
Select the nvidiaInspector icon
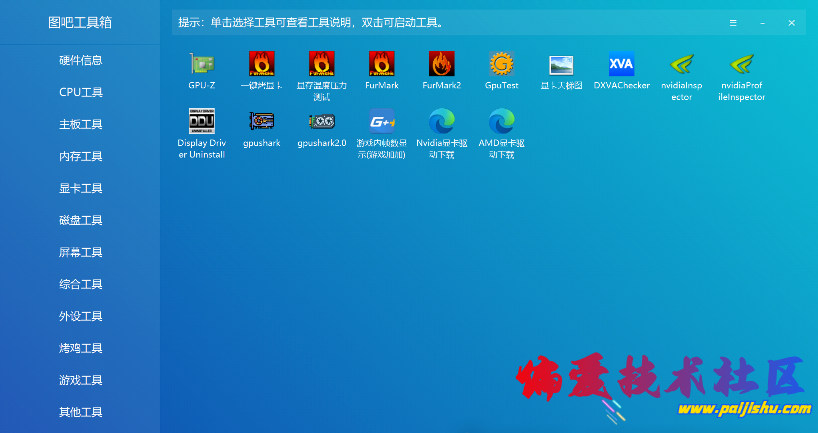point(682,65)
